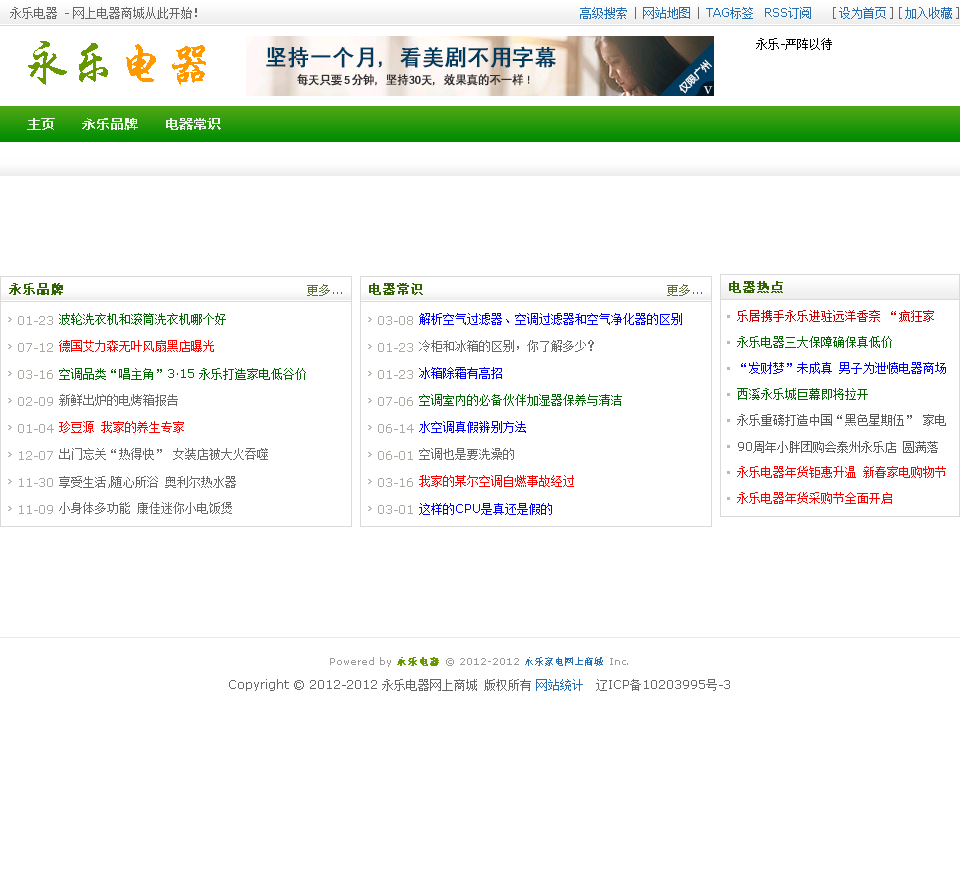This screenshot has width=960, height=873.
Task: Open article 新鲜出炉的电烤箱报告
Action: (118, 400)
